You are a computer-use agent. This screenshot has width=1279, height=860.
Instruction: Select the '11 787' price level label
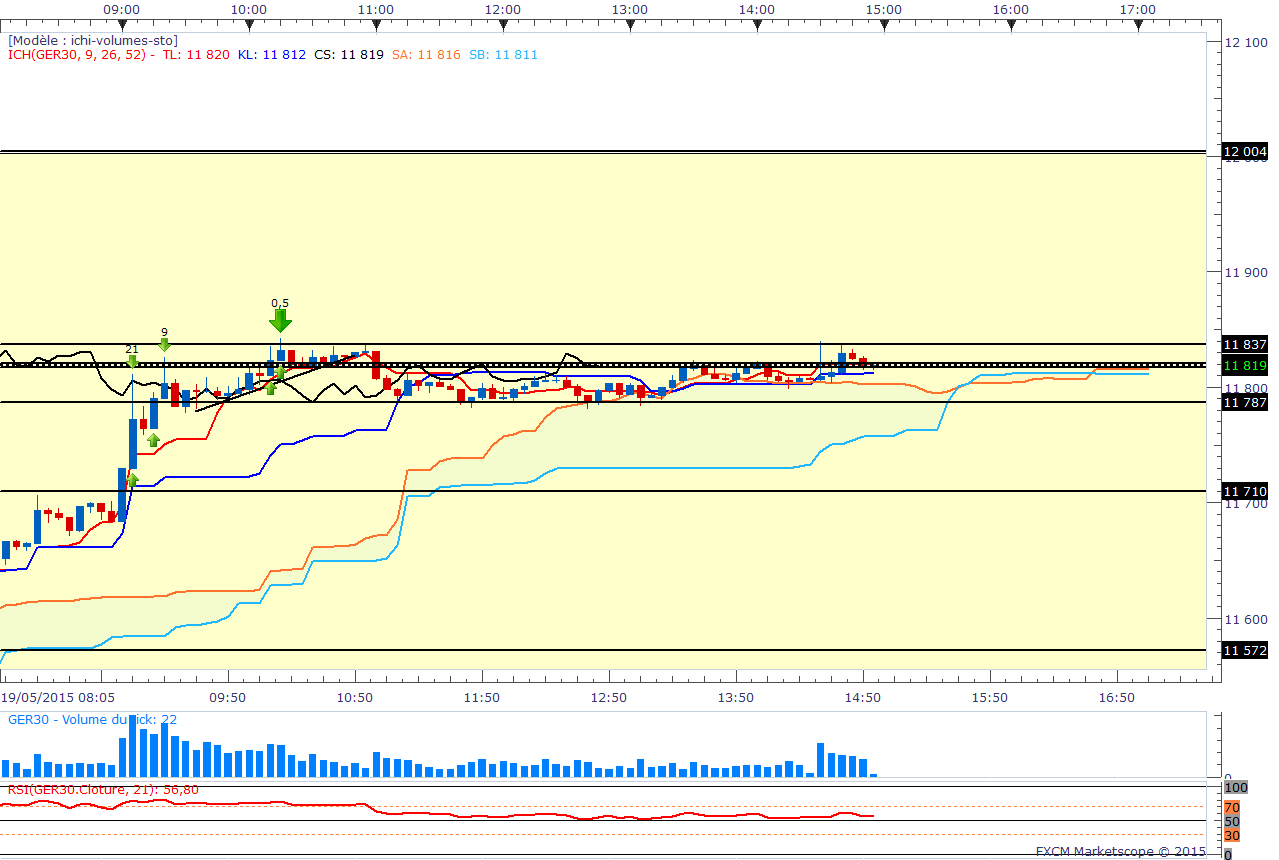1245,402
